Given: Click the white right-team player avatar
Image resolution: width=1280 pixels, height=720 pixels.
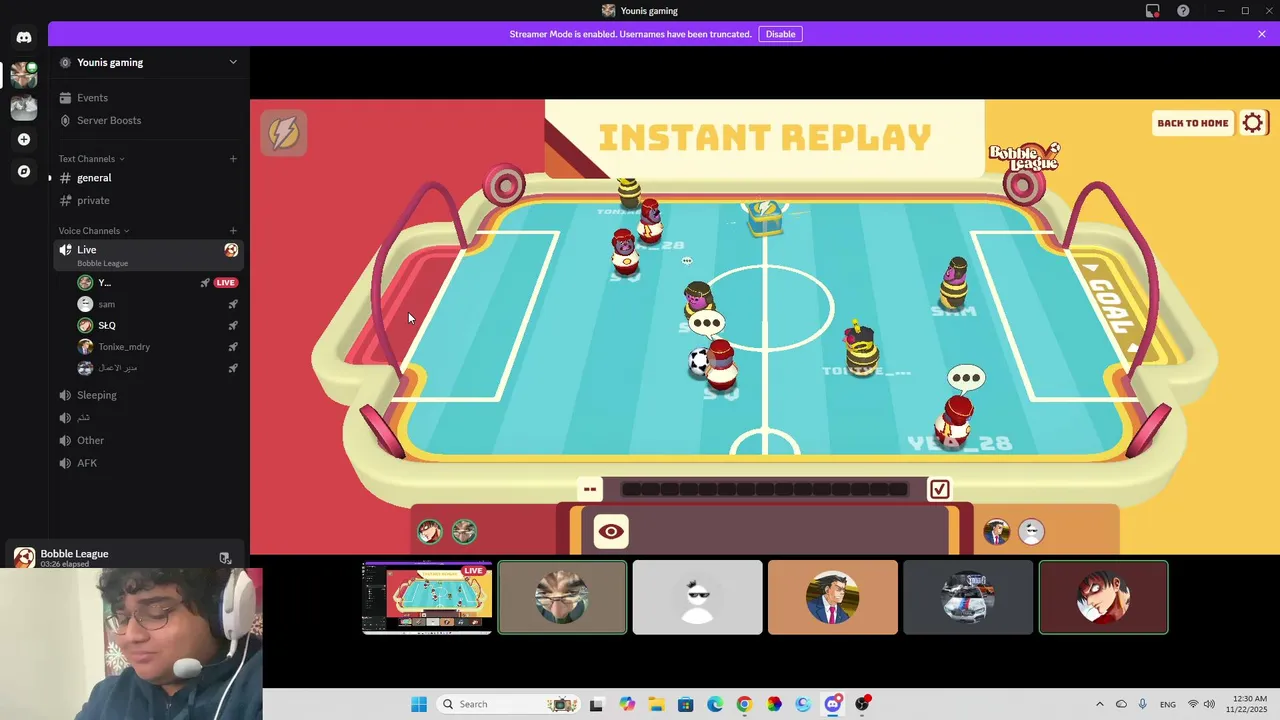Looking at the screenshot, I should pyautogui.click(x=1031, y=532).
